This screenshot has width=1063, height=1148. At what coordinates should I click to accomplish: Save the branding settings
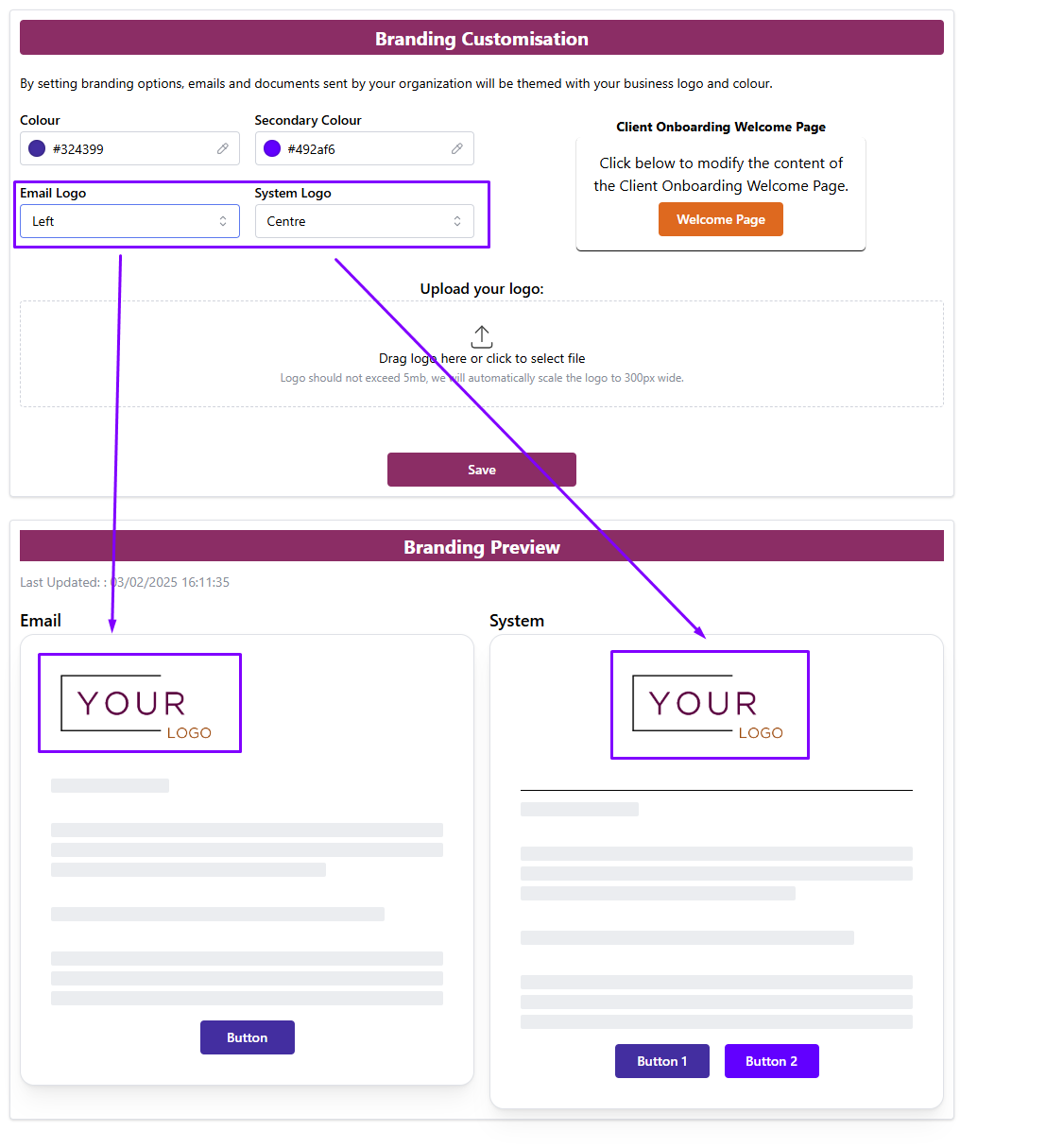(482, 470)
